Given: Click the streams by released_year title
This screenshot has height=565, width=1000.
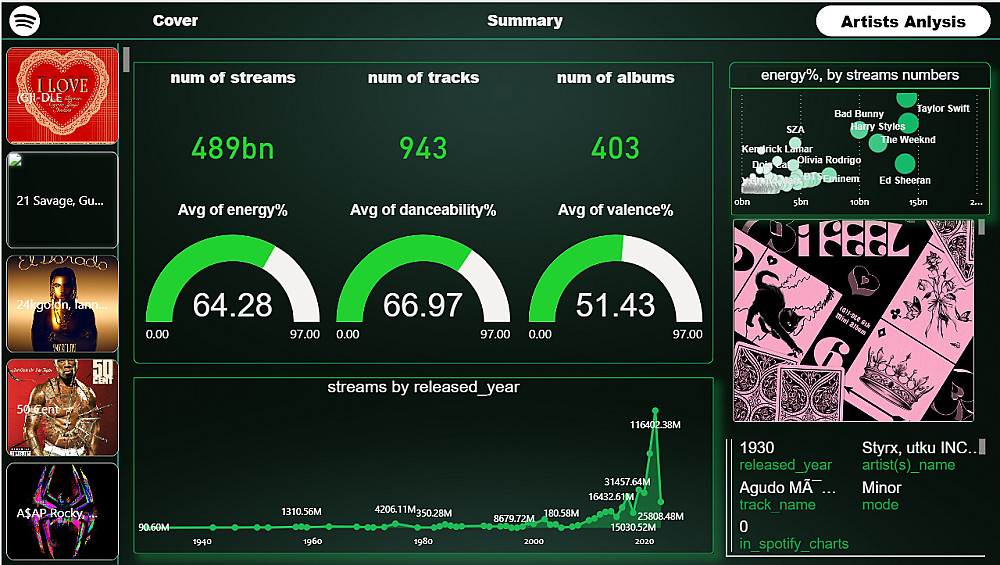Looking at the screenshot, I should [x=423, y=387].
